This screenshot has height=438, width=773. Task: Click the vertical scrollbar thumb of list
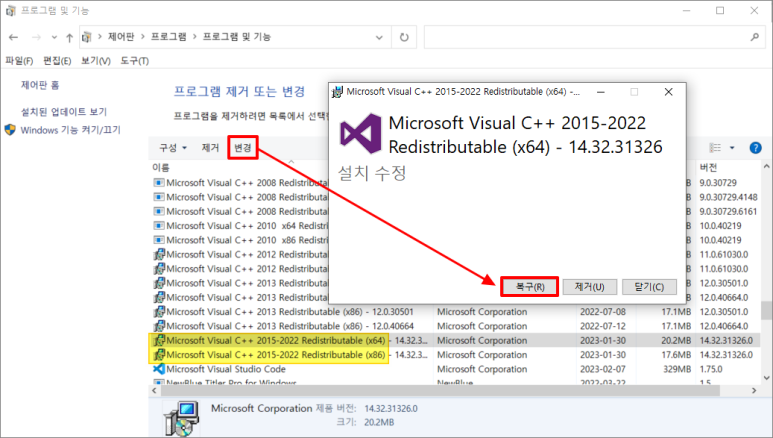point(766,311)
